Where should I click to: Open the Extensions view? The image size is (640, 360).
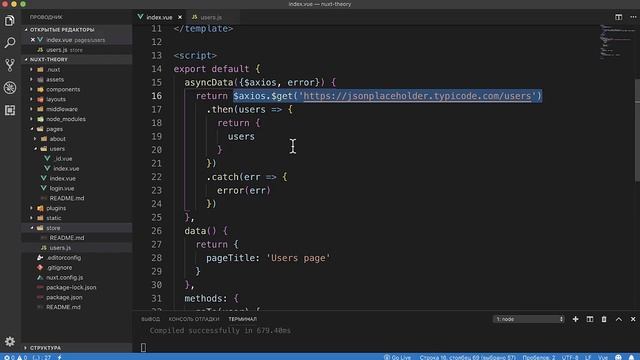point(10,110)
